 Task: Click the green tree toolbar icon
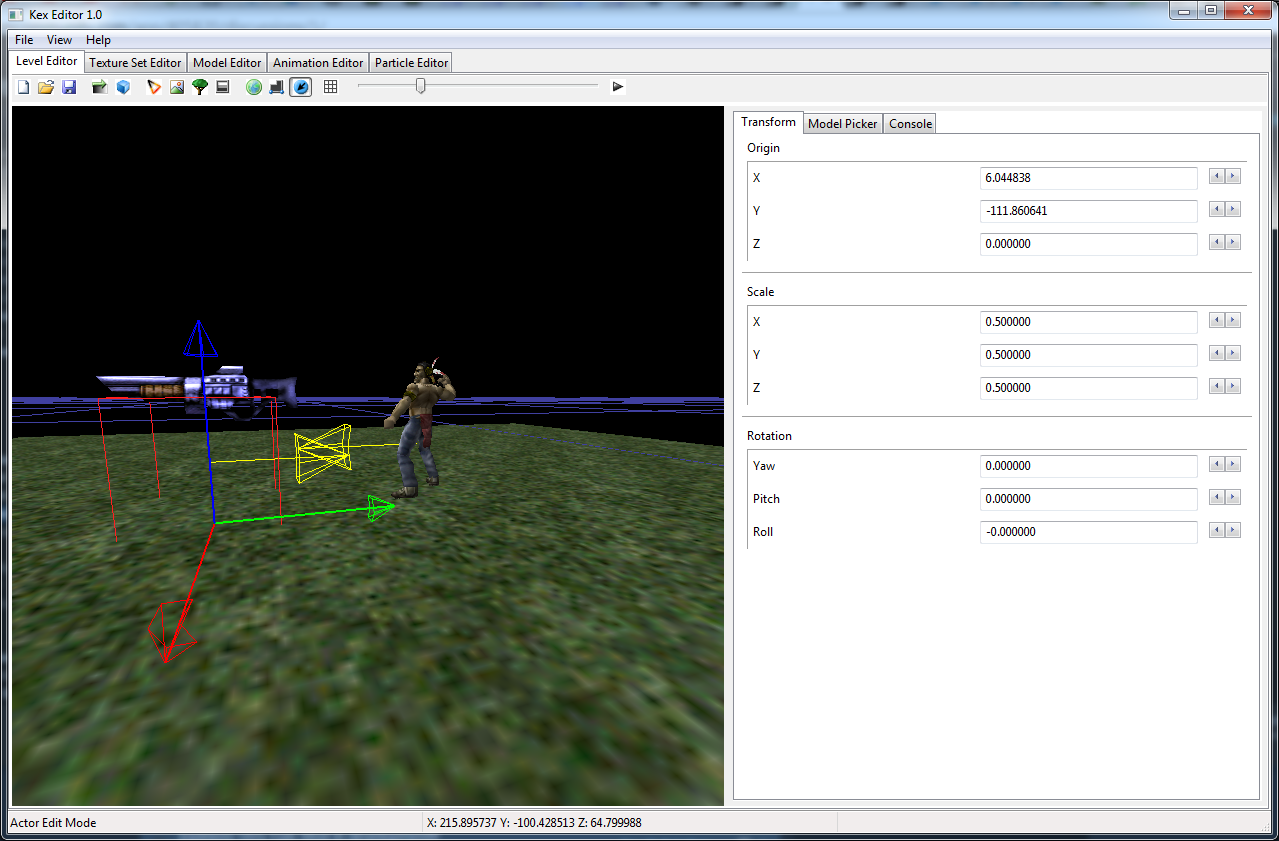(x=200, y=87)
